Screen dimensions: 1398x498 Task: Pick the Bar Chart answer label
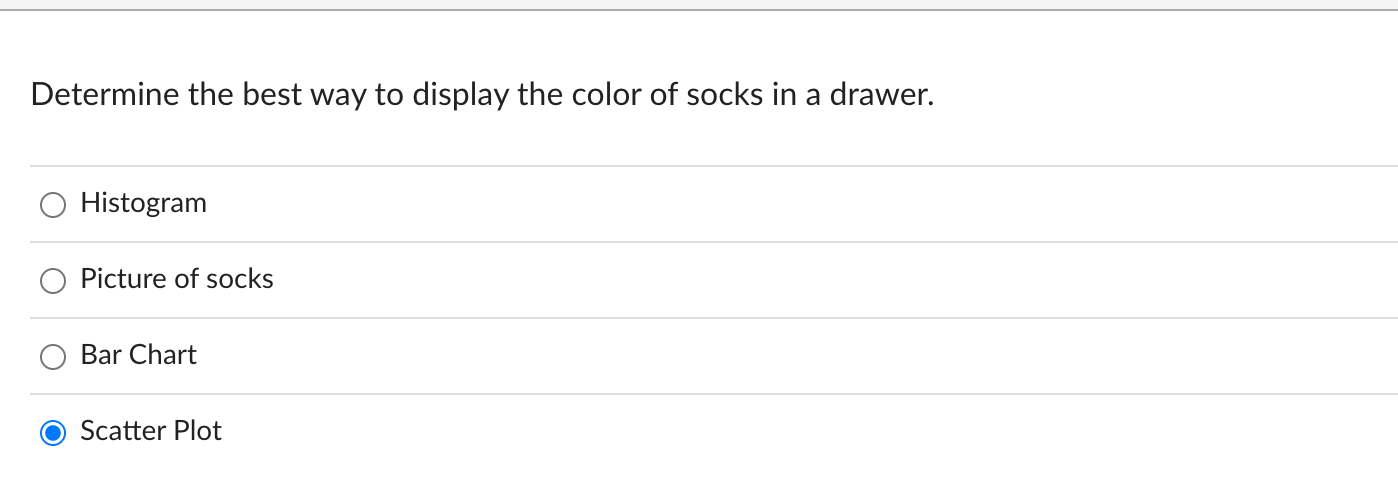click(139, 355)
